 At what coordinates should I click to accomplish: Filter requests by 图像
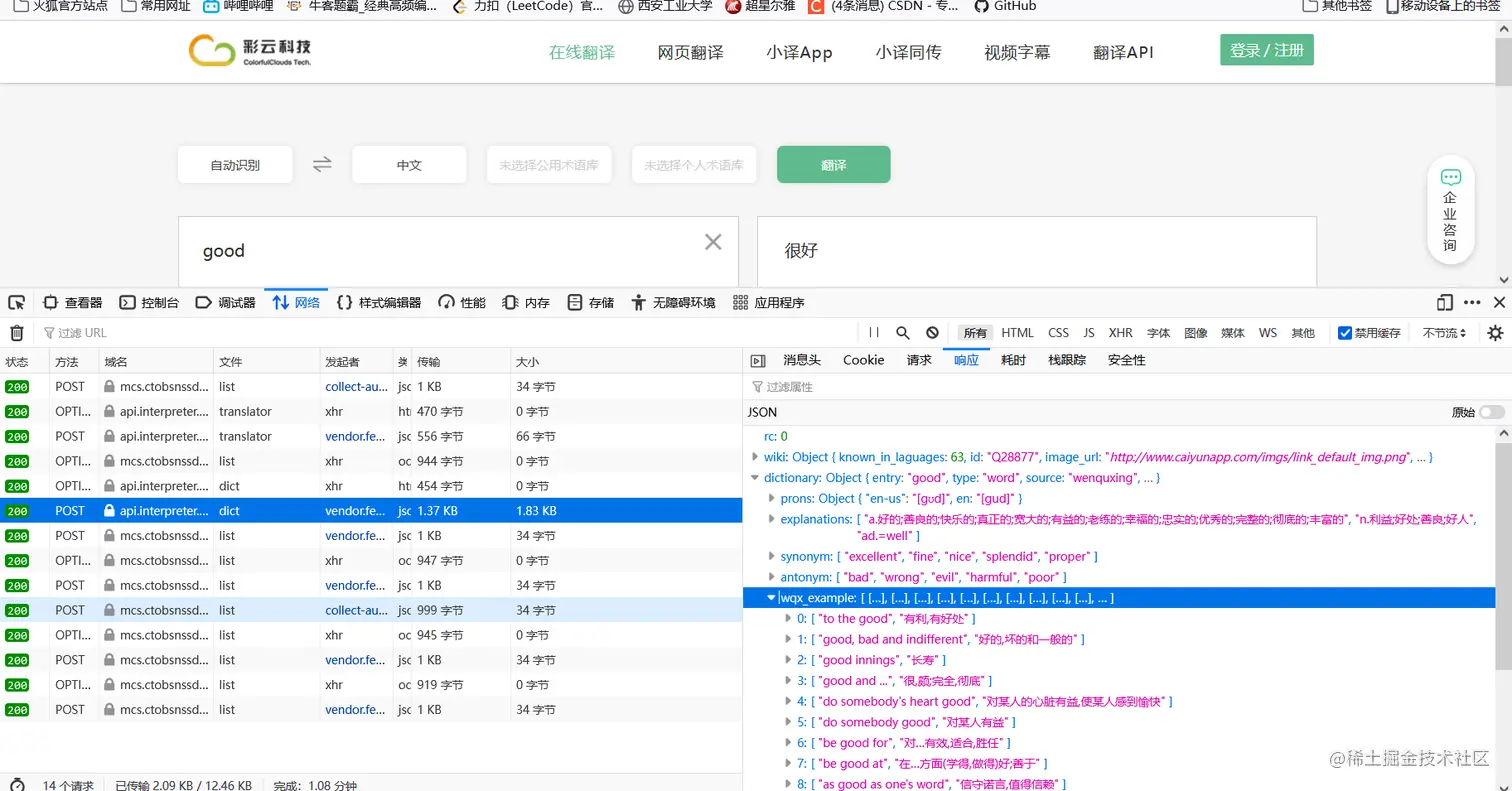tap(1196, 333)
